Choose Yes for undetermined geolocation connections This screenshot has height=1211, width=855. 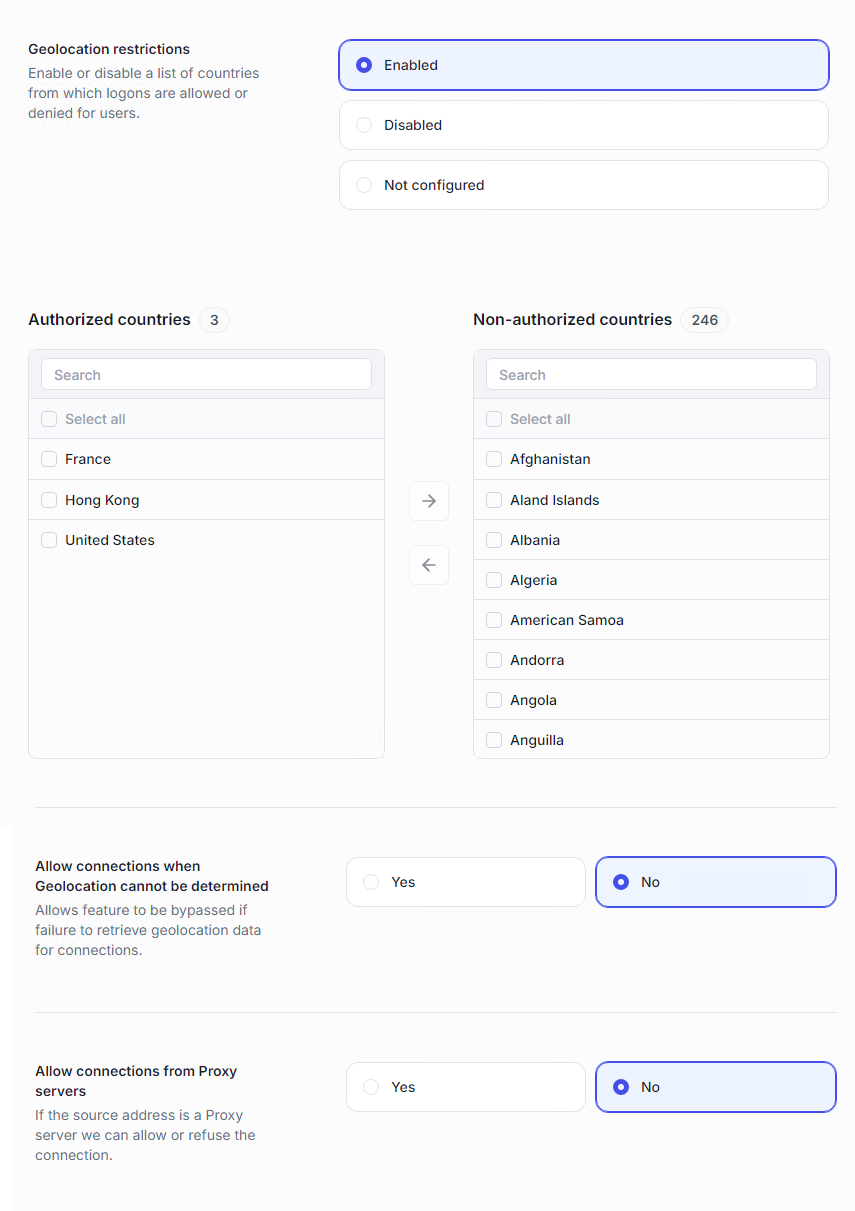pos(372,882)
